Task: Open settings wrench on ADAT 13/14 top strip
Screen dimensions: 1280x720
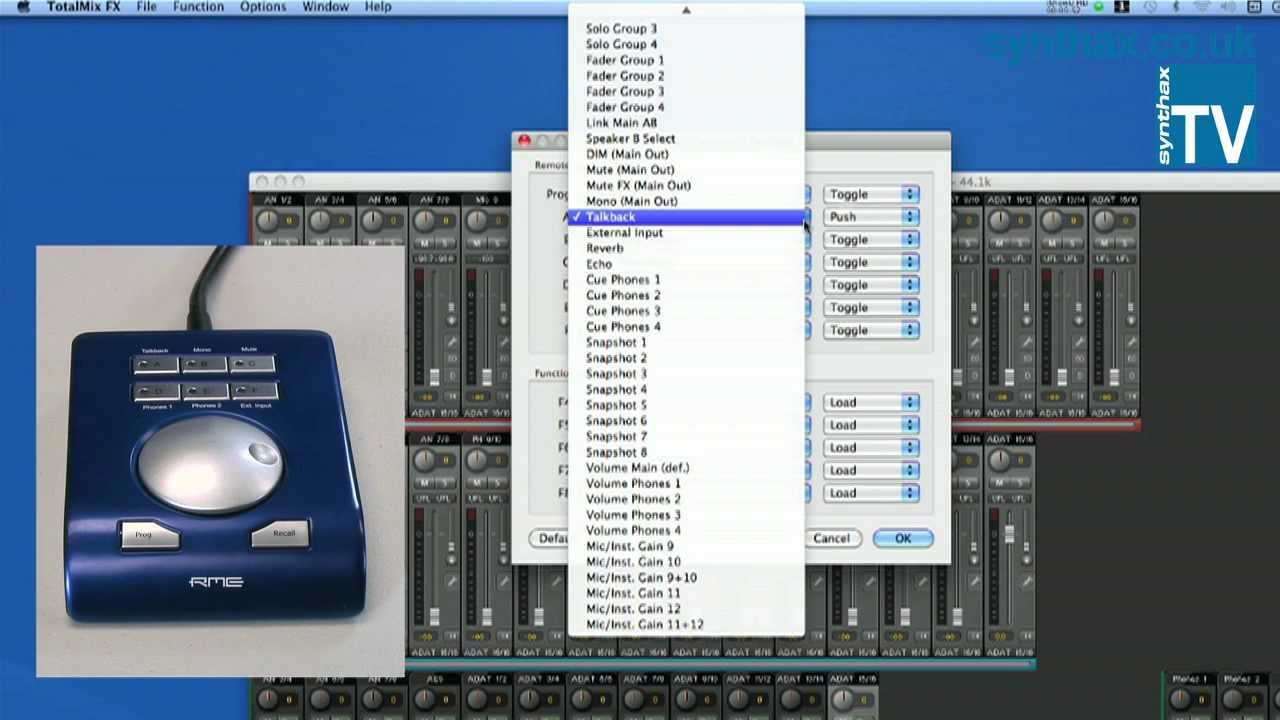Action: pyautogui.click(x=1079, y=342)
